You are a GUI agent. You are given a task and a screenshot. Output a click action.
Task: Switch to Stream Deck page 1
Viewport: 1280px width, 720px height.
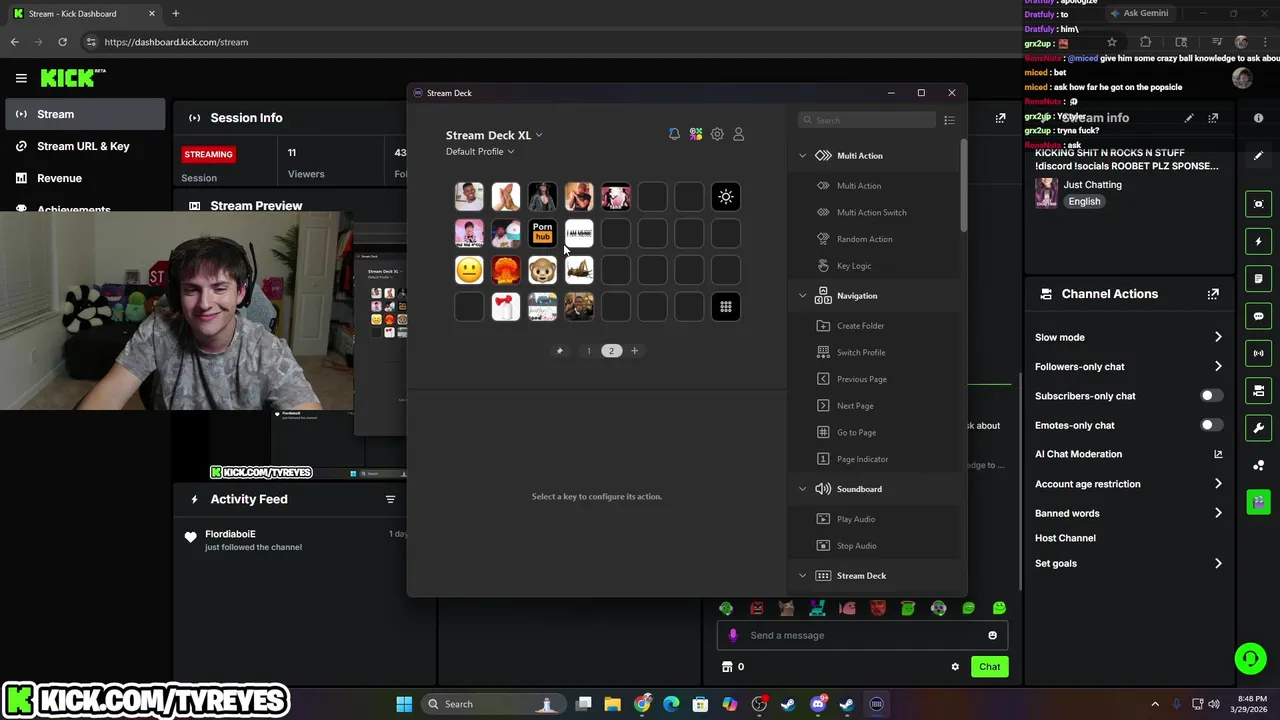(x=588, y=351)
